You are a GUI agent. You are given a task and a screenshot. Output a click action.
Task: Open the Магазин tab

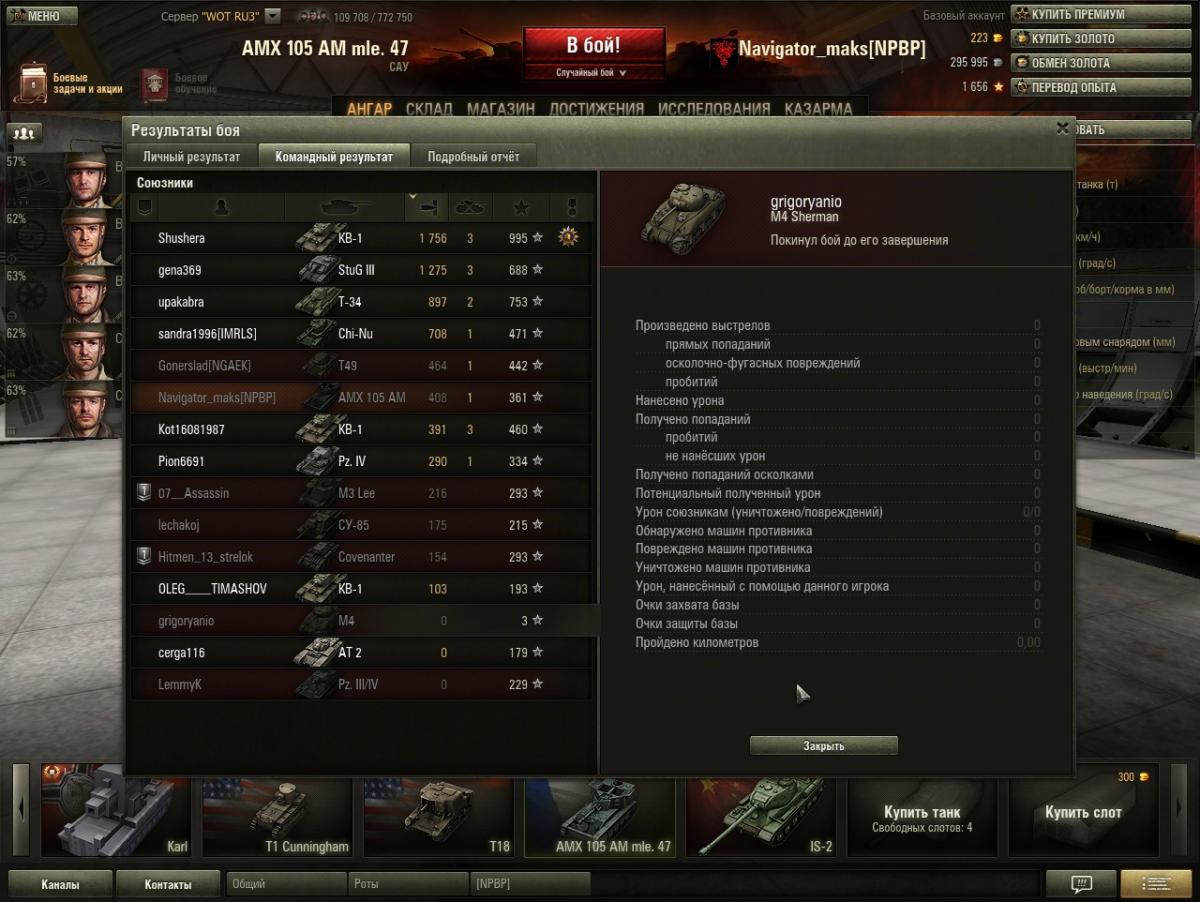tap(500, 109)
